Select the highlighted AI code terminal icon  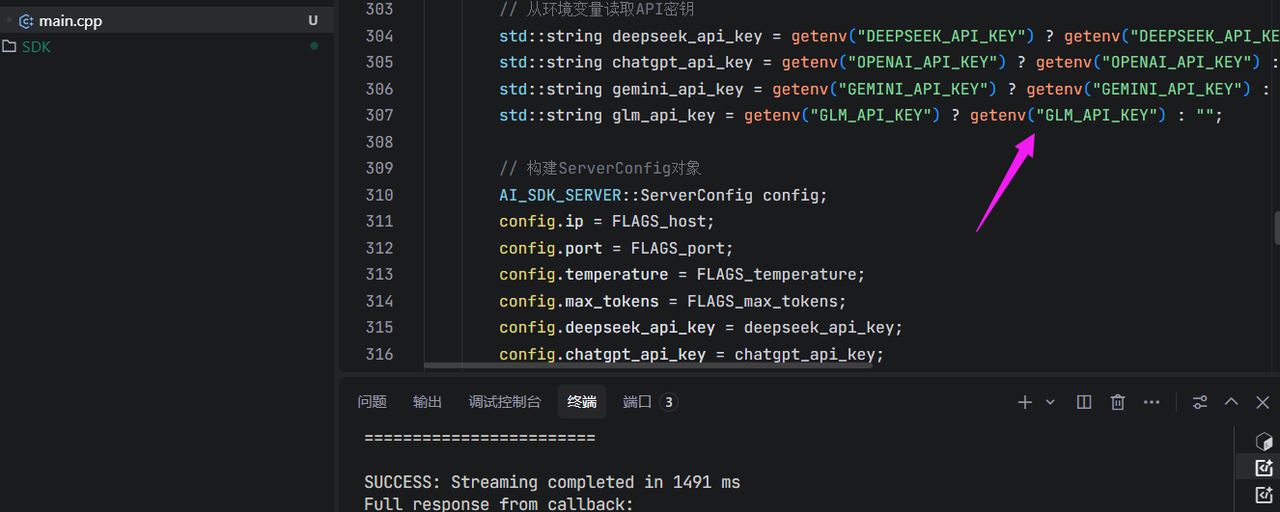(x=1264, y=467)
